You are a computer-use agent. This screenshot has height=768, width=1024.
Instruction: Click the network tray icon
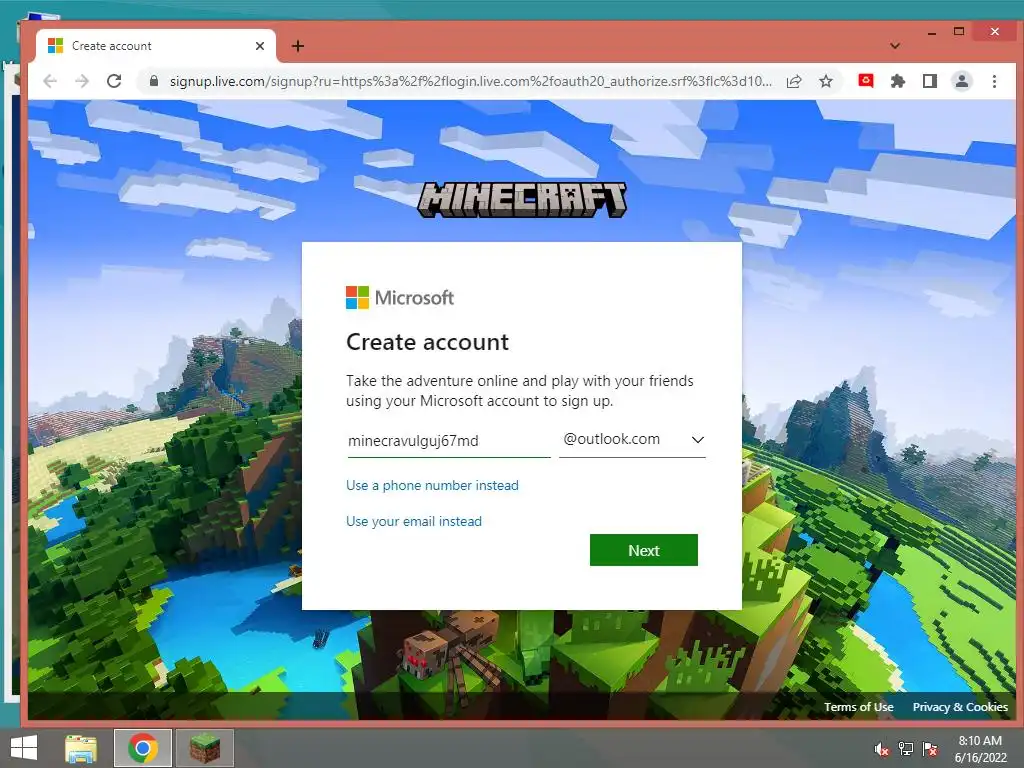pos(906,749)
